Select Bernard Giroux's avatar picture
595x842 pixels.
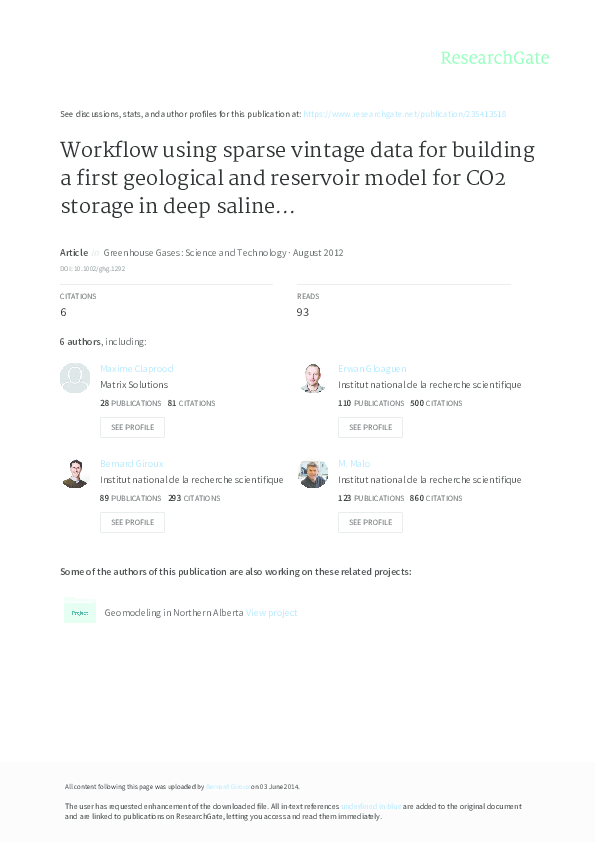(75, 473)
